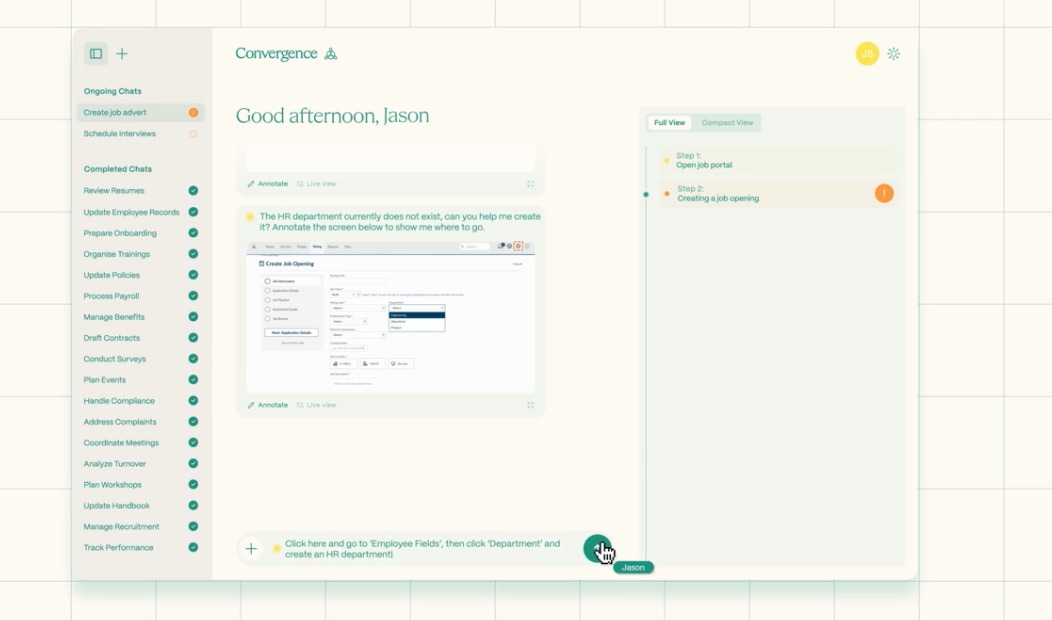Select the Full View tab
Image resolution: width=1052 pixels, height=620 pixels.
(x=669, y=122)
